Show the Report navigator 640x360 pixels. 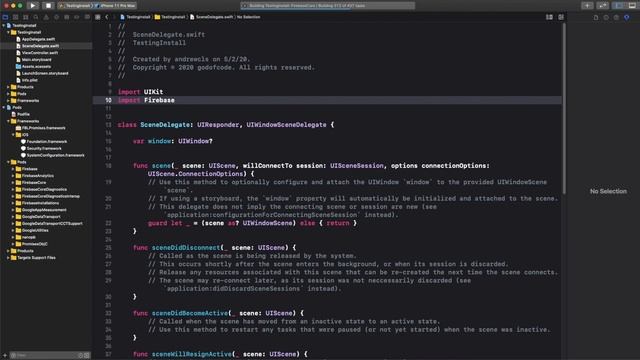pos(87,17)
